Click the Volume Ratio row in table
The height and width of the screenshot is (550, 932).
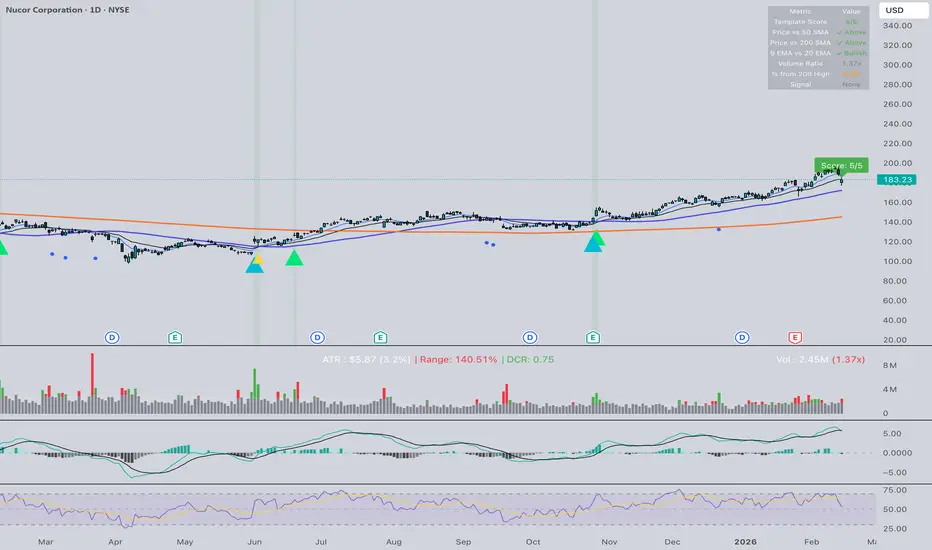click(818, 64)
